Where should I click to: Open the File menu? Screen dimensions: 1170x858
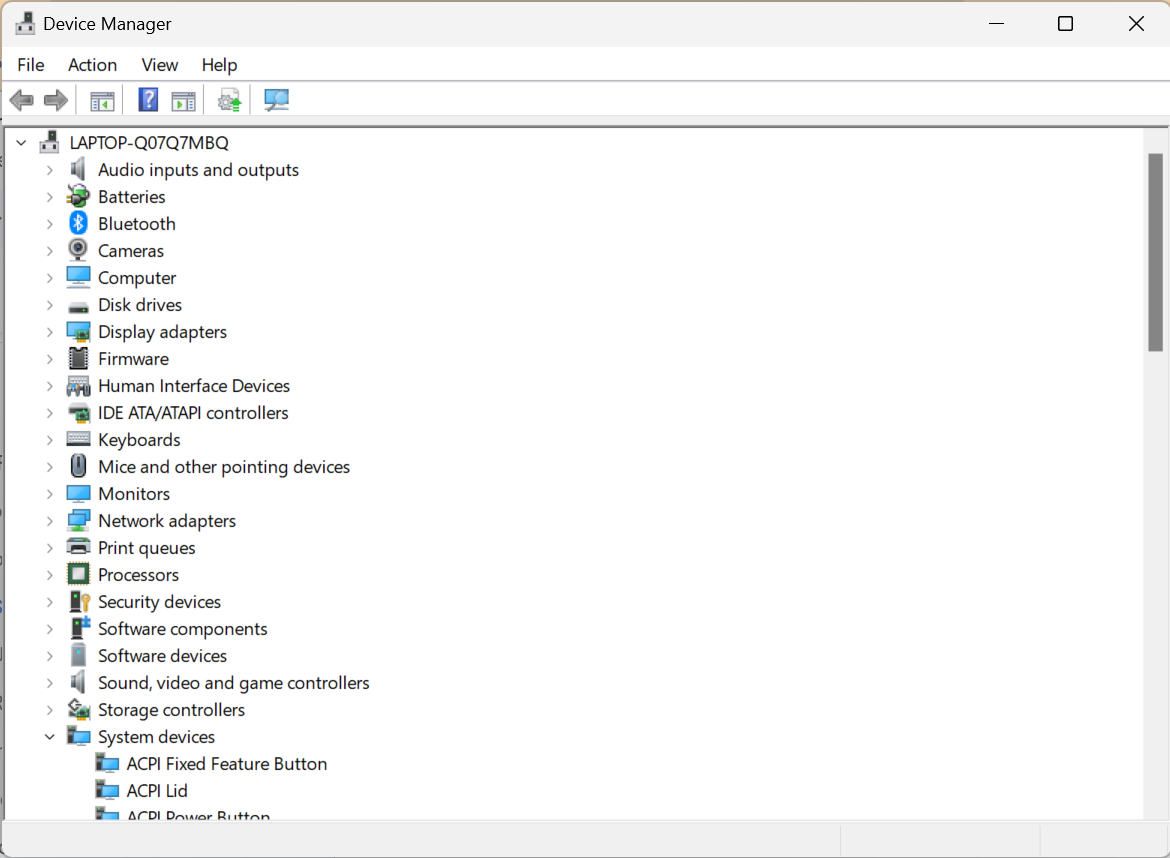pos(30,64)
